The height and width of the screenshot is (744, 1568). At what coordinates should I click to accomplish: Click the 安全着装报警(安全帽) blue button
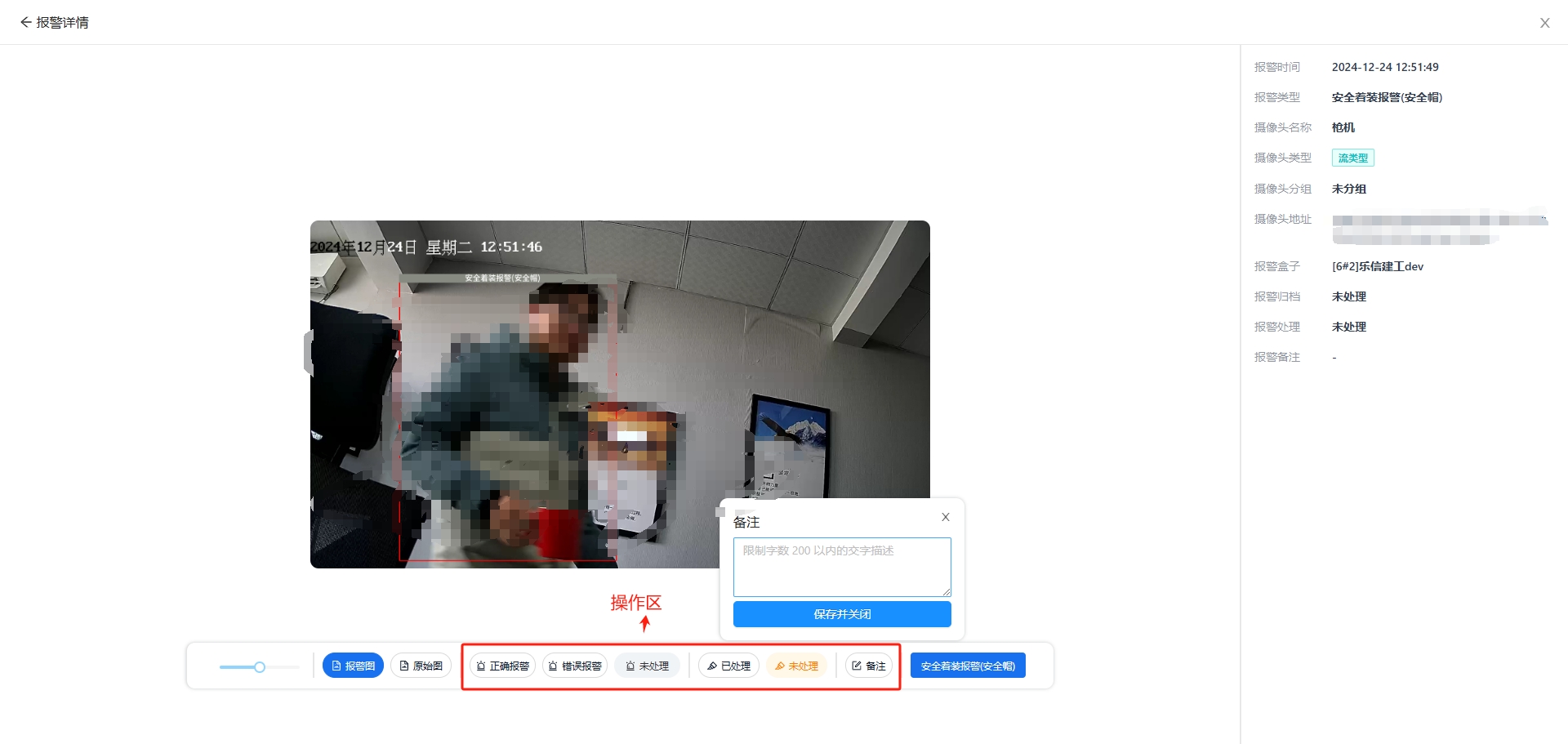click(968, 666)
